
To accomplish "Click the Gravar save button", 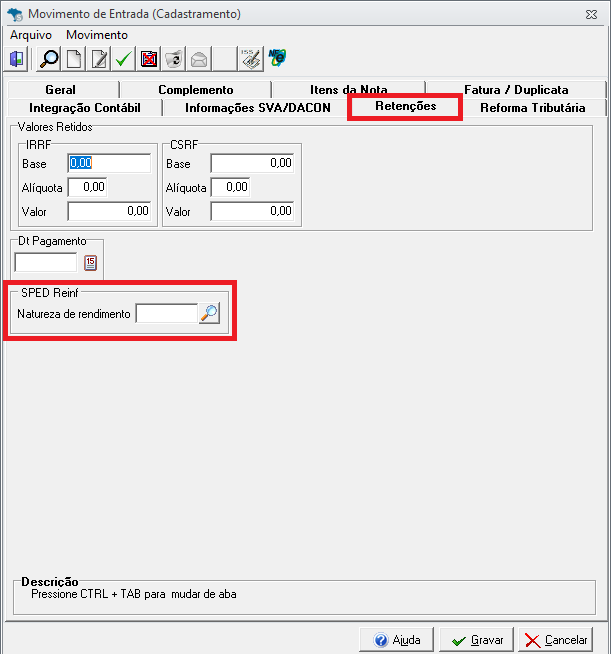I will [x=476, y=640].
